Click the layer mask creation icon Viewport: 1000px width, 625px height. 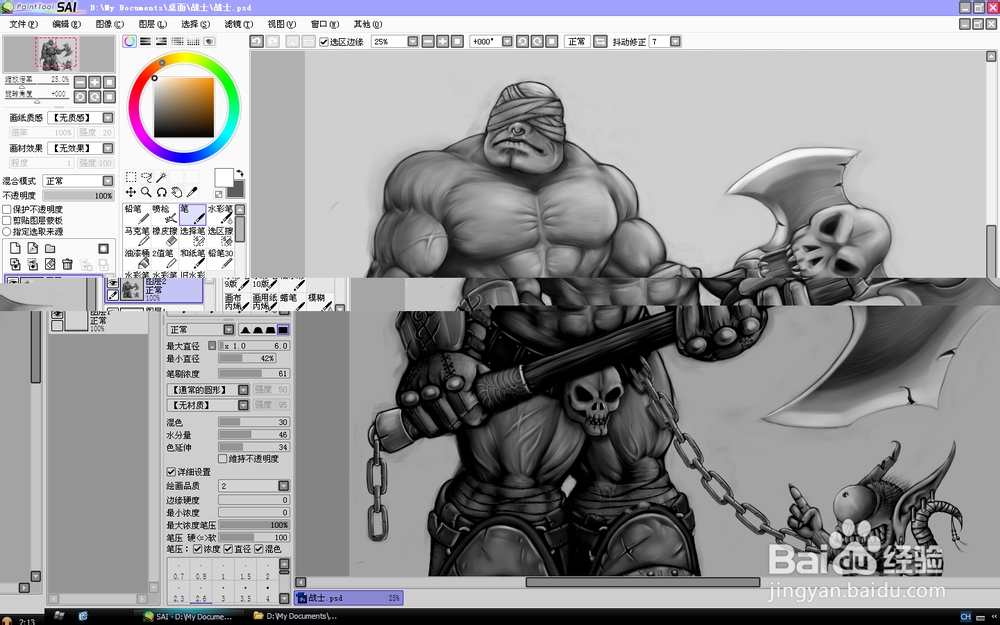click(x=103, y=248)
